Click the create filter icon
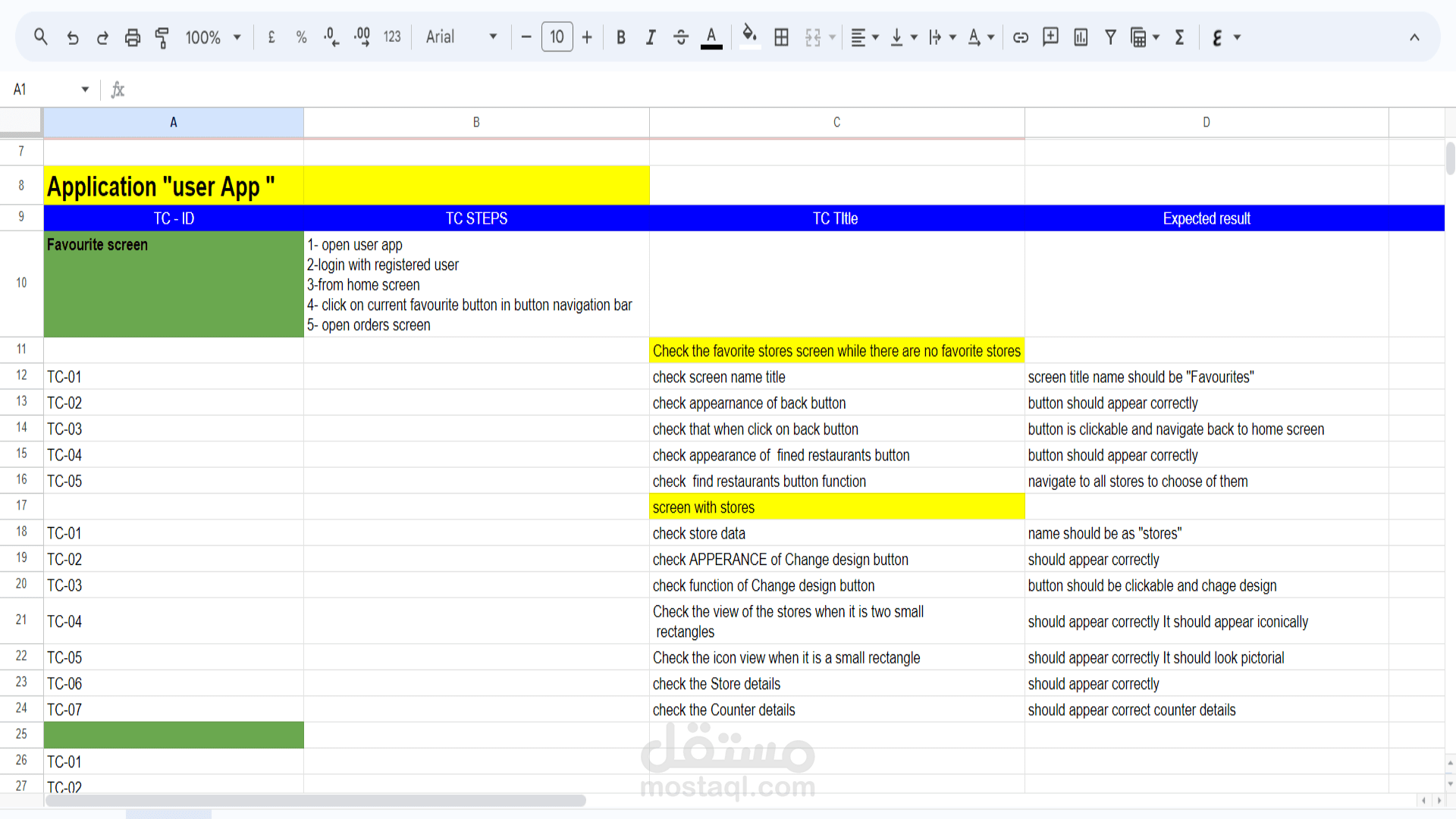Viewport: 1456px width, 819px height. (1110, 37)
